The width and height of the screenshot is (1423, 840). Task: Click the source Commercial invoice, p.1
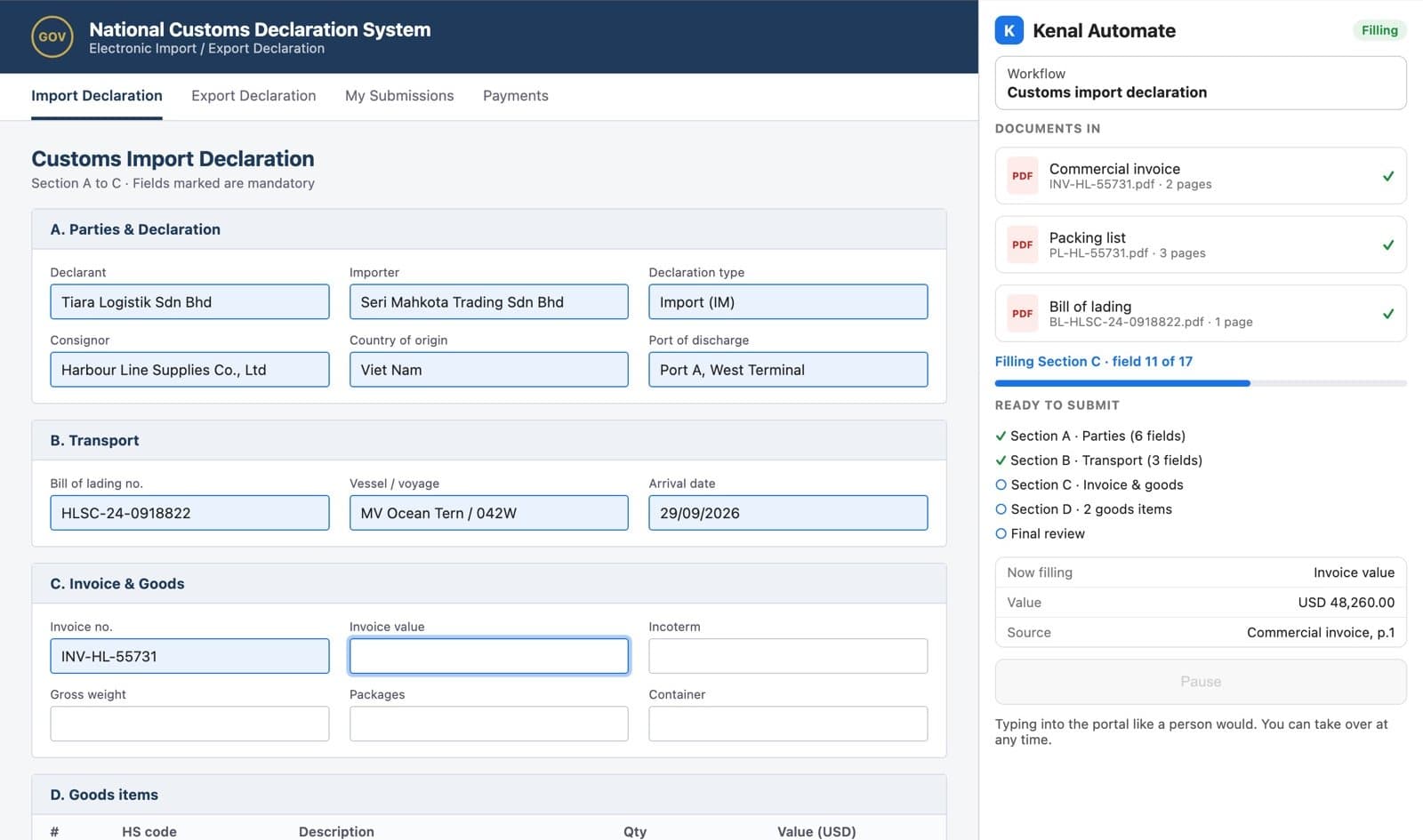pyautogui.click(x=1321, y=633)
